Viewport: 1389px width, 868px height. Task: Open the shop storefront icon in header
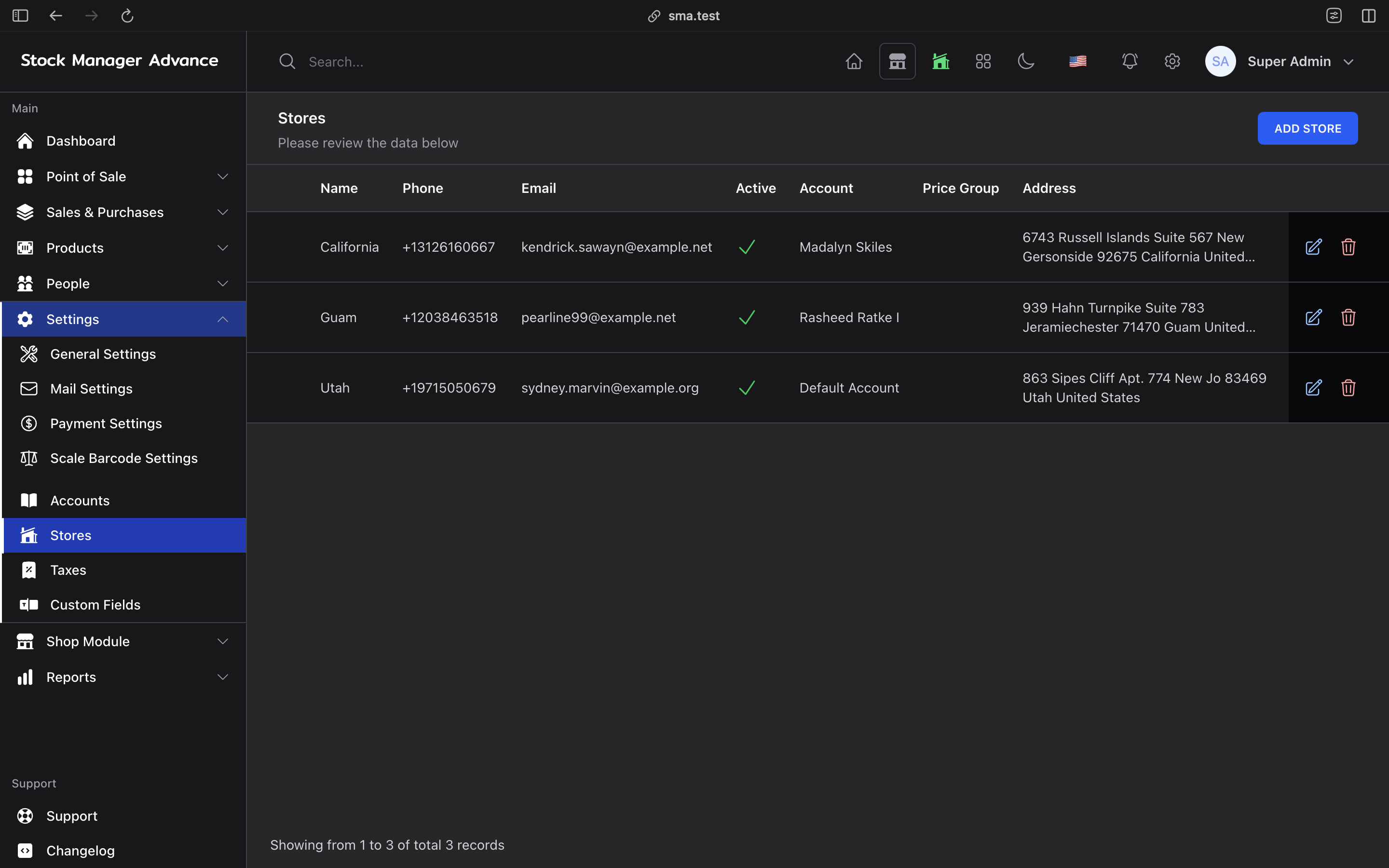pos(897,61)
